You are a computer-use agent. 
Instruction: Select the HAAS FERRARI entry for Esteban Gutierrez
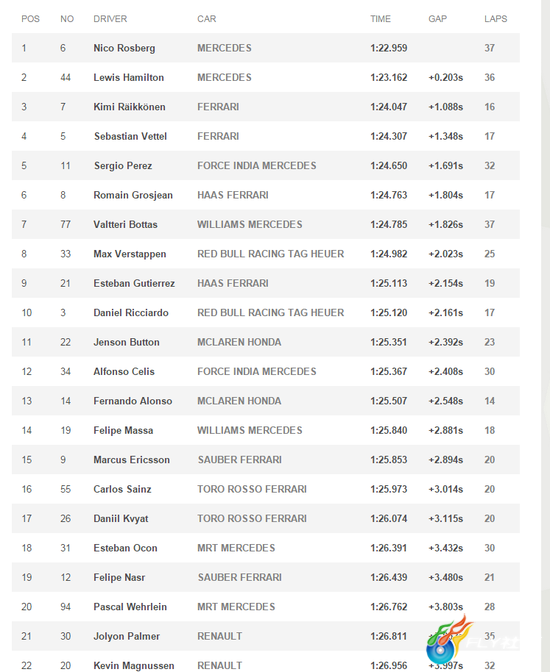(x=233, y=283)
